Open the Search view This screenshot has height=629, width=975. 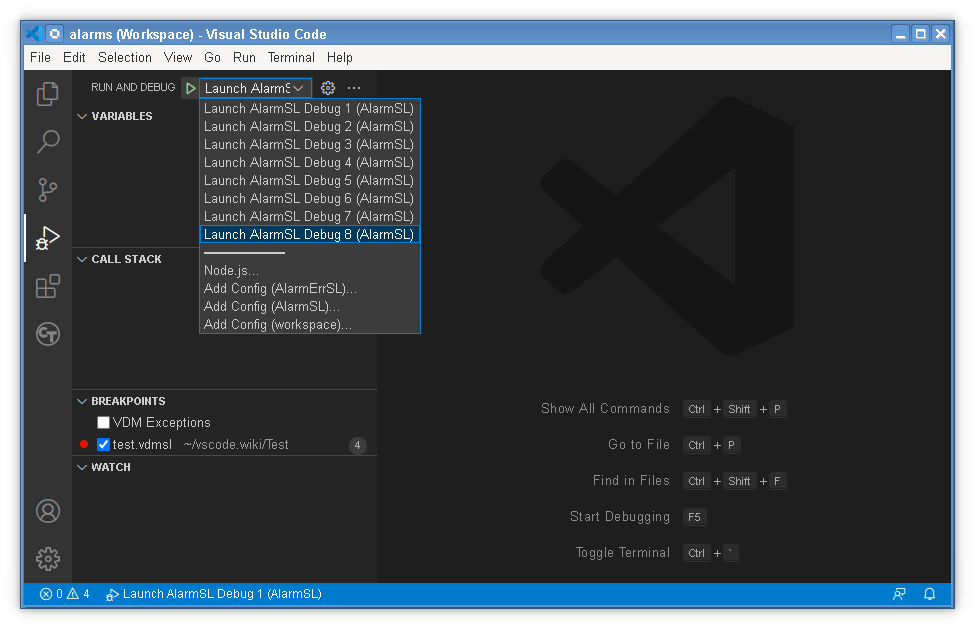pos(47,142)
